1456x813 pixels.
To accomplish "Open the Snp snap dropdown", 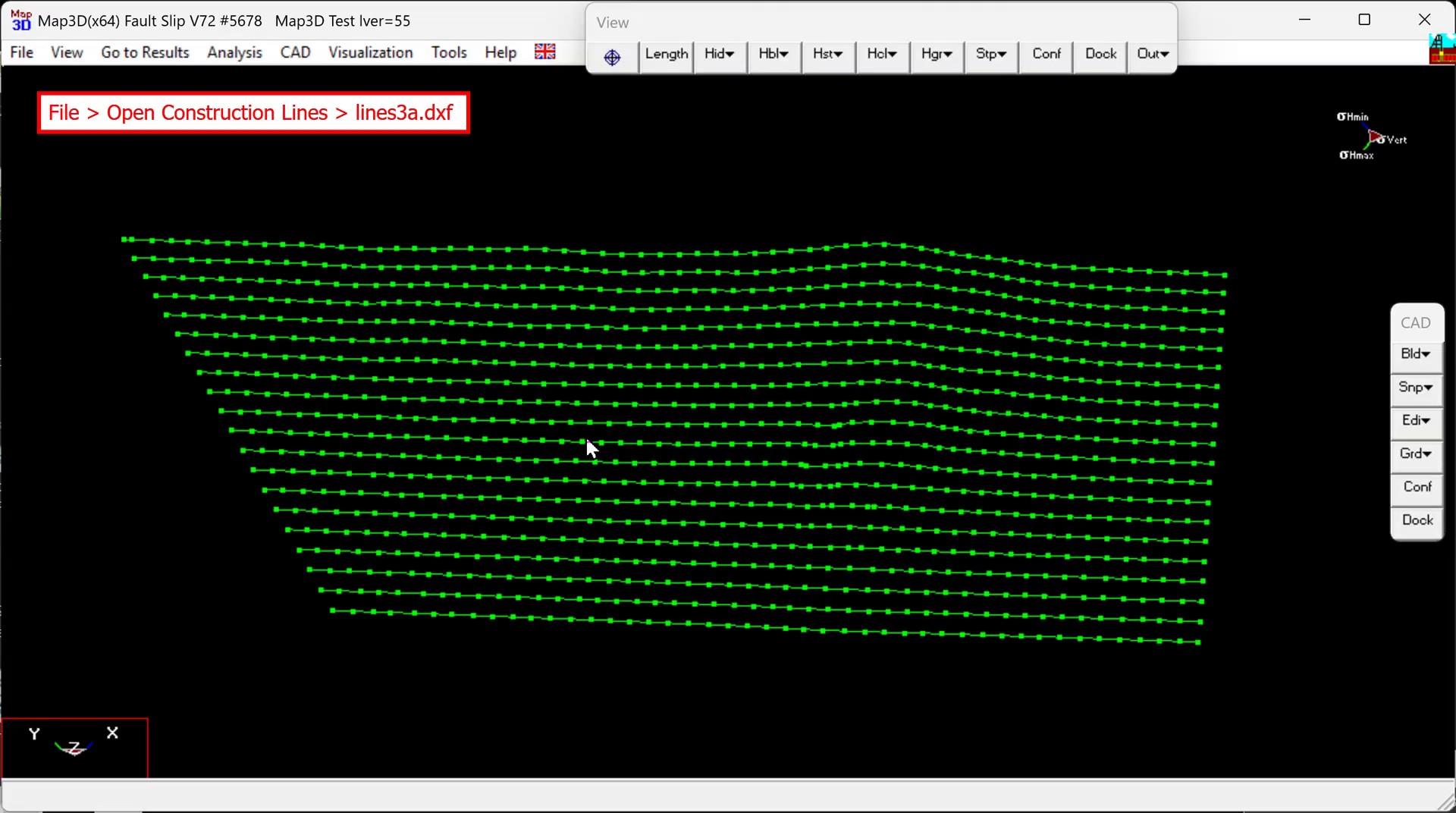I will point(1415,388).
